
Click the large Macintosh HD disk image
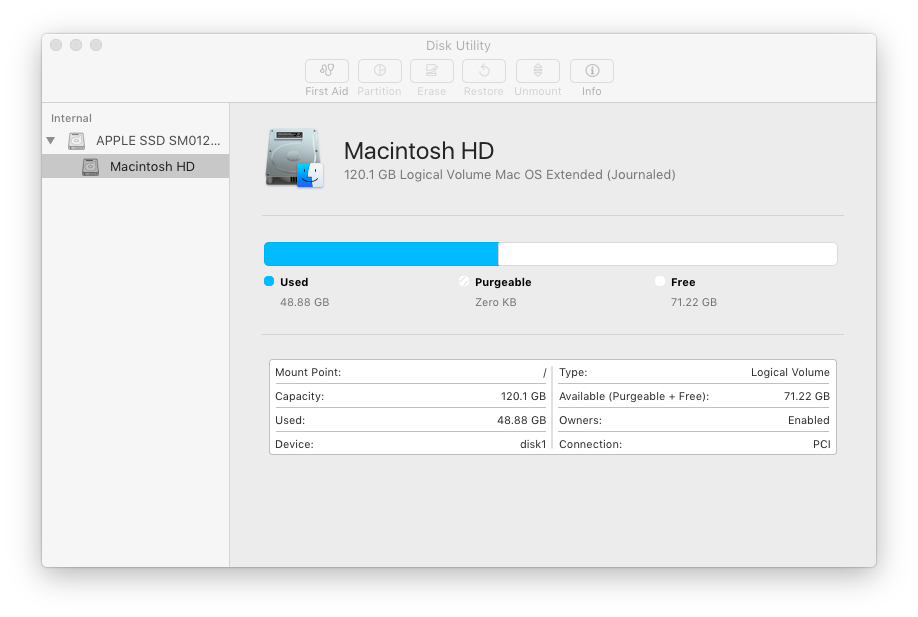pyautogui.click(x=294, y=158)
